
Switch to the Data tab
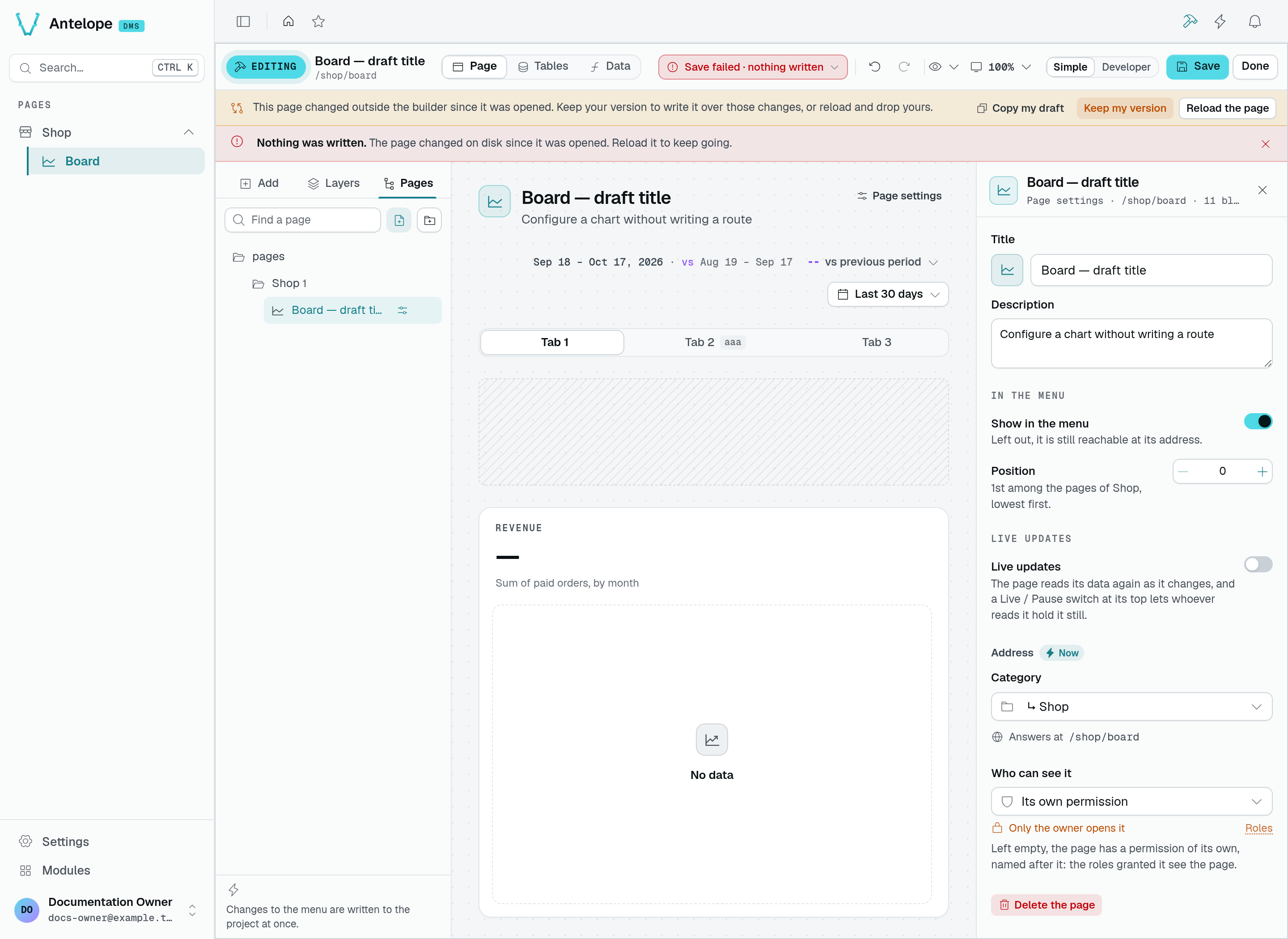pyautogui.click(x=610, y=67)
